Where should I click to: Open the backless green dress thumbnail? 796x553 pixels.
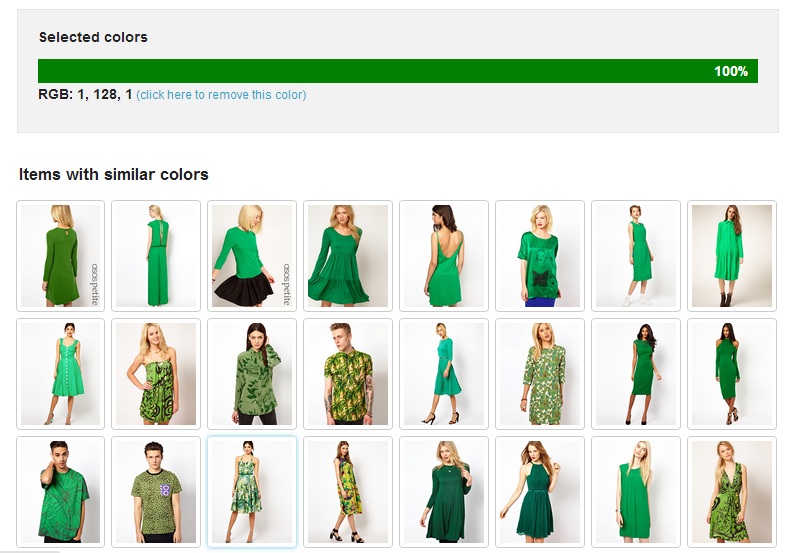[444, 256]
